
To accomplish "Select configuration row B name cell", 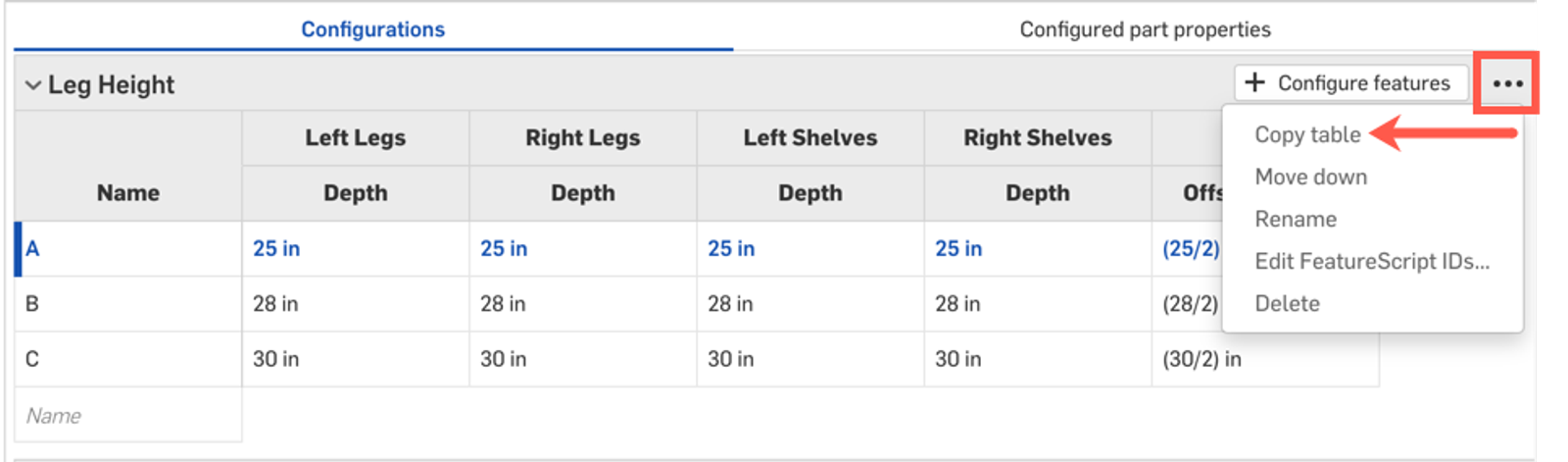I will 127,304.
